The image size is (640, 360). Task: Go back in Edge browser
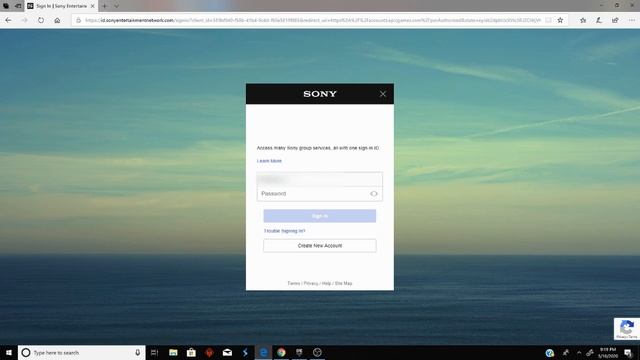[x=8, y=20]
